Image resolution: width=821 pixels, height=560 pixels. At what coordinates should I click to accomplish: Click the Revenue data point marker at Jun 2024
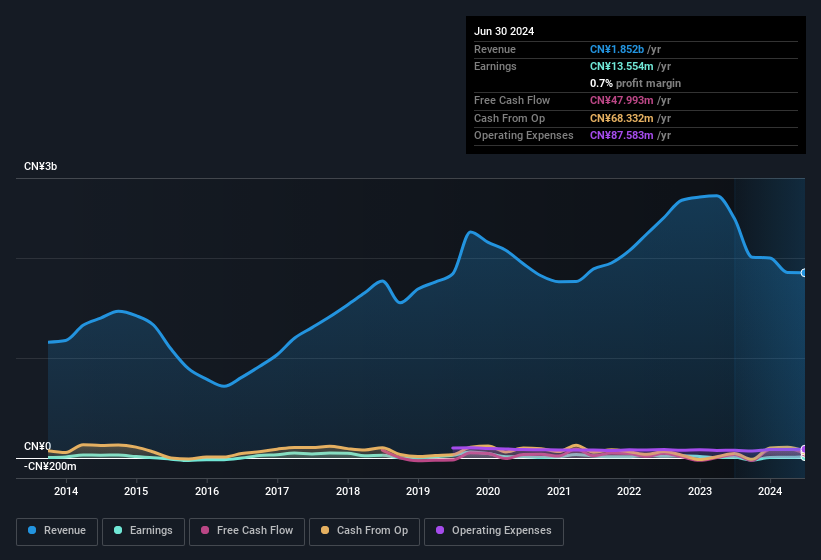[x=804, y=273]
